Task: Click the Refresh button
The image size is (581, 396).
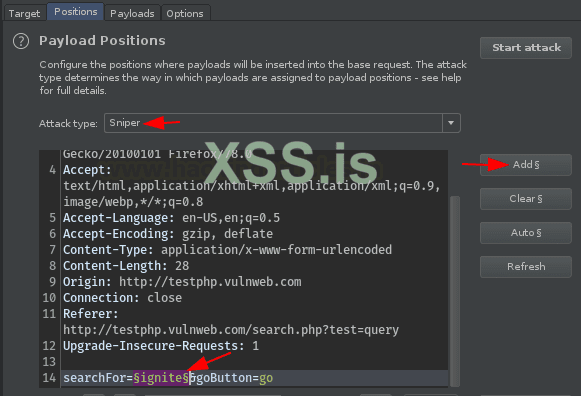Action: (x=526, y=267)
